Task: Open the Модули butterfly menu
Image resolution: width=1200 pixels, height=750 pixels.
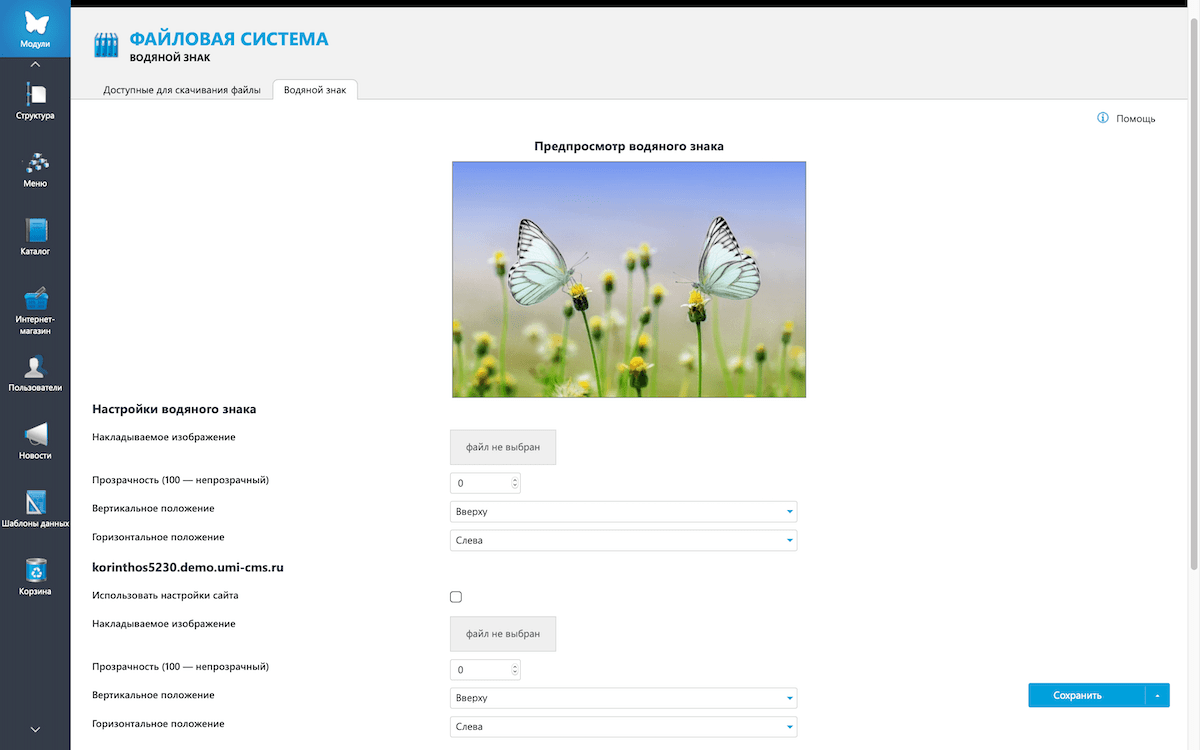Action: [x=35, y=29]
